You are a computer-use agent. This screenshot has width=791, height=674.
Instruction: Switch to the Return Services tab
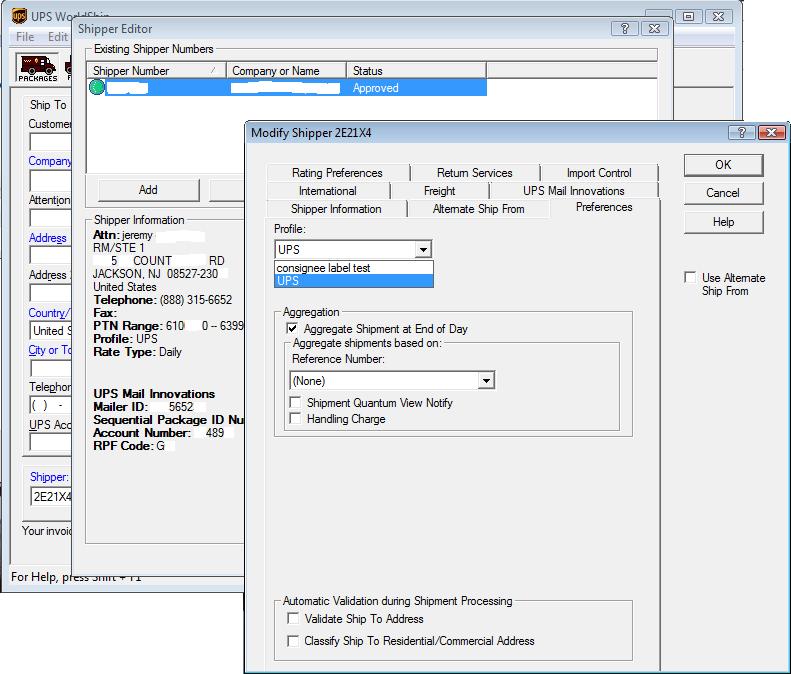point(475,173)
